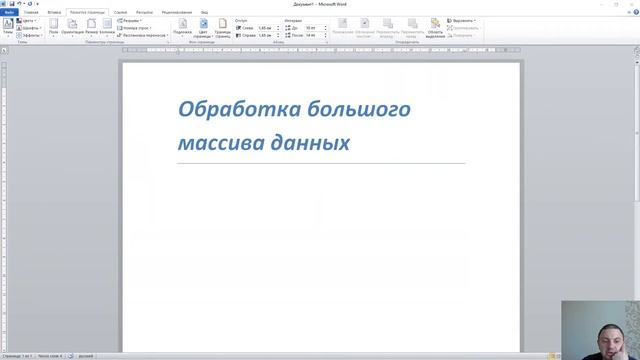Click the Слева left indent field

(267, 28)
